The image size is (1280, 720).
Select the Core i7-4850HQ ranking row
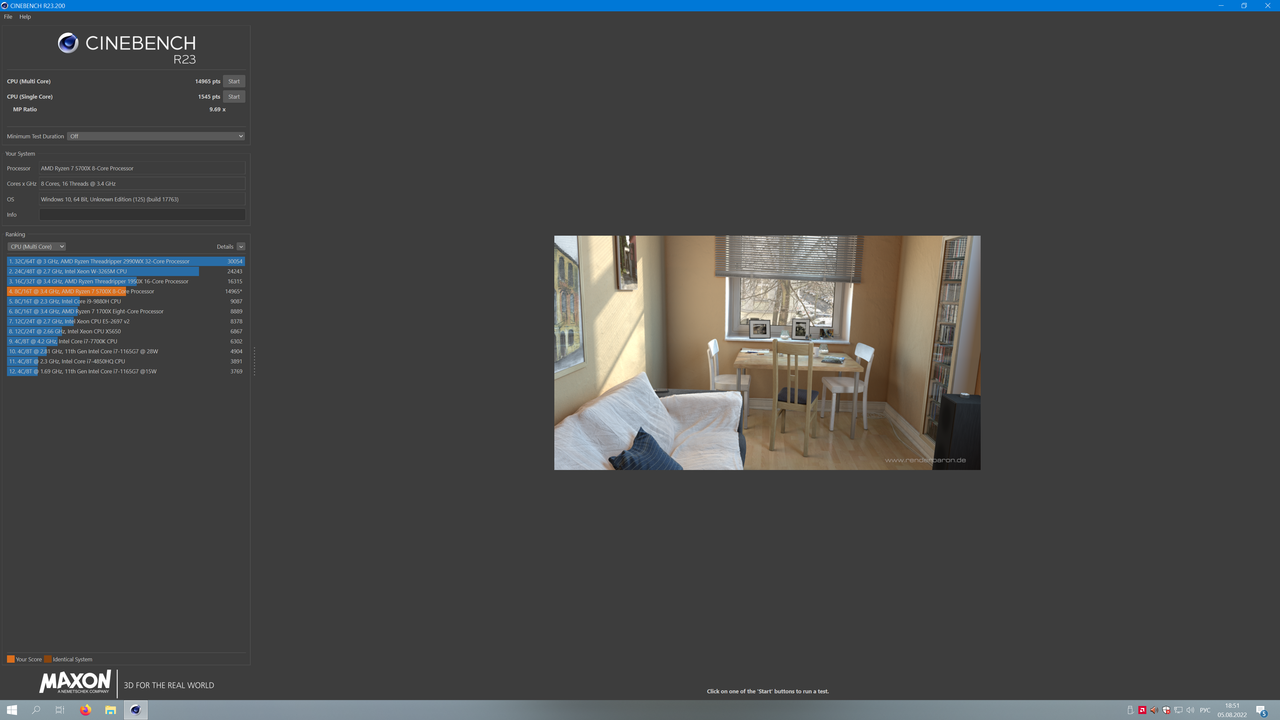126,361
